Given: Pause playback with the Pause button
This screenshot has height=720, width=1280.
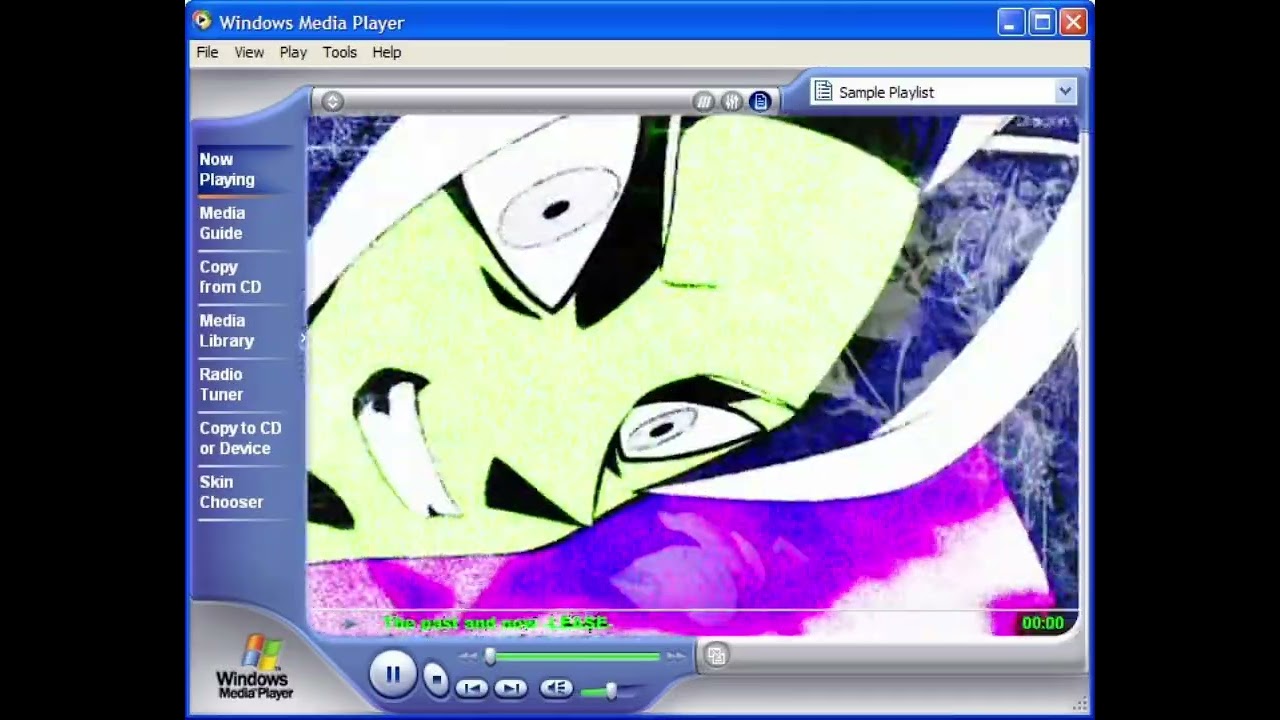Looking at the screenshot, I should pyautogui.click(x=392, y=675).
